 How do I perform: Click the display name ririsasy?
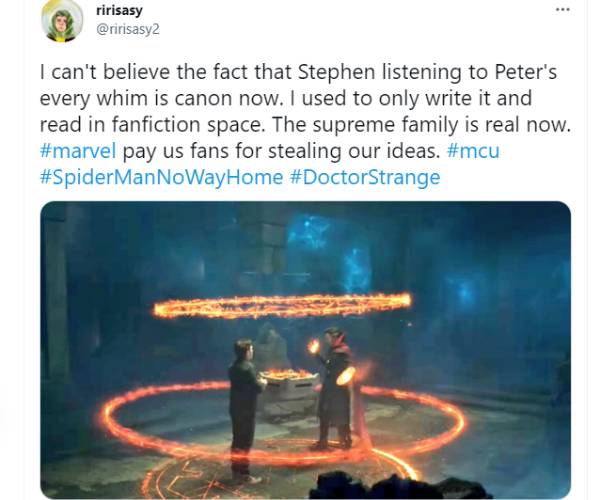click(x=119, y=10)
